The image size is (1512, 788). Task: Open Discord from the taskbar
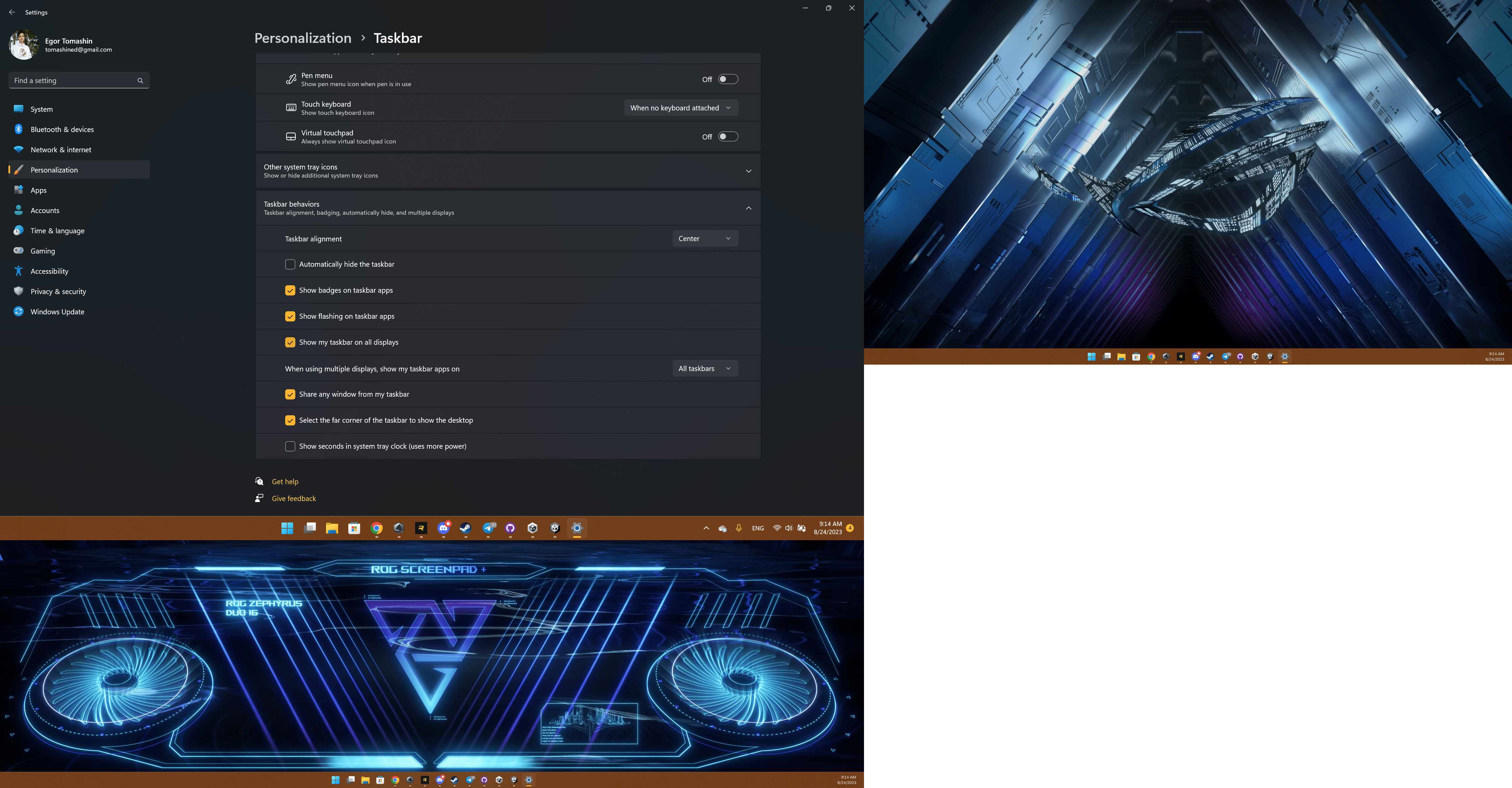444,528
